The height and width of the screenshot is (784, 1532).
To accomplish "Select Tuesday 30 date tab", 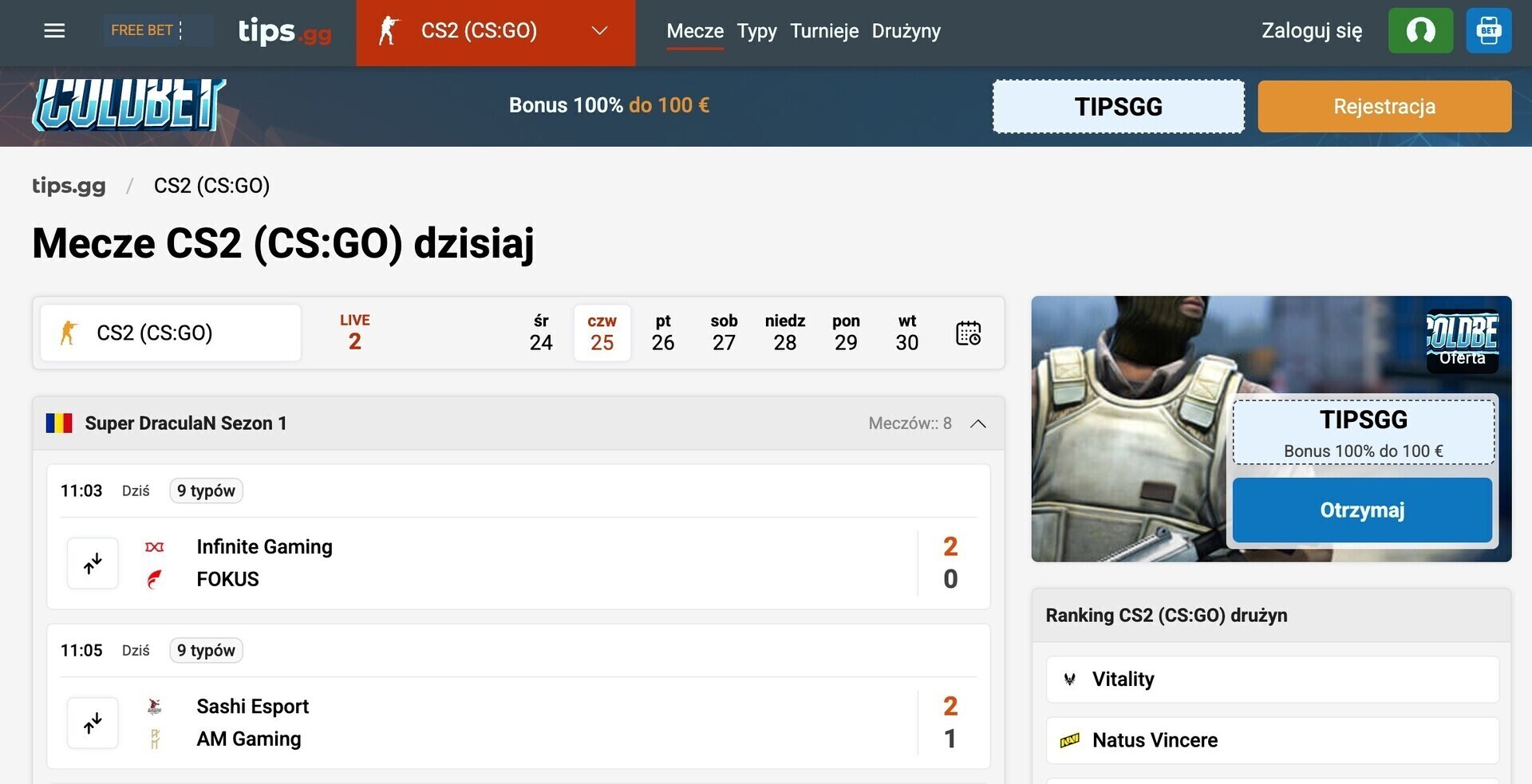I will [x=907, y=333].
